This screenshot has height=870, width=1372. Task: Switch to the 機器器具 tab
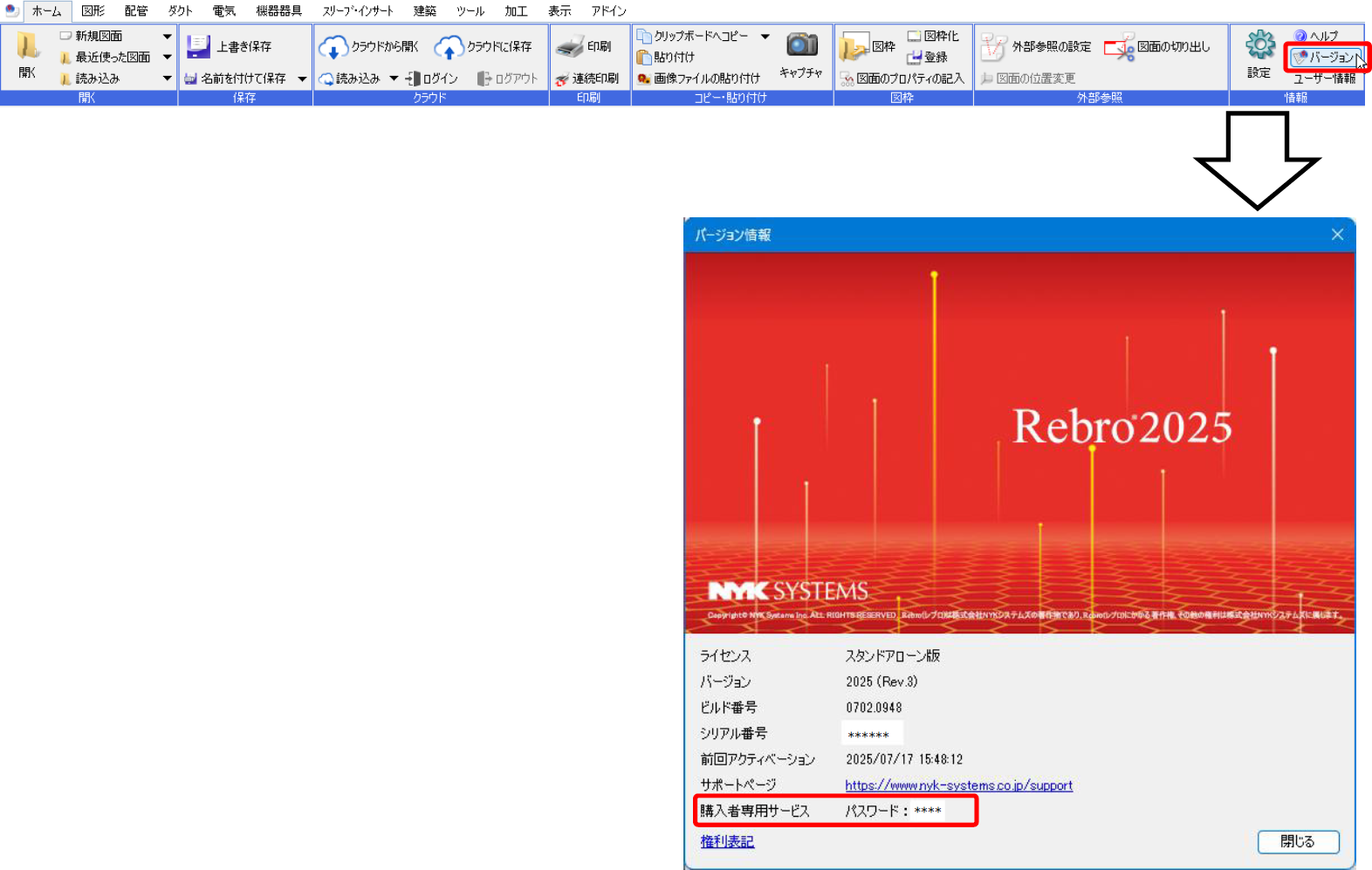[279, 11]
